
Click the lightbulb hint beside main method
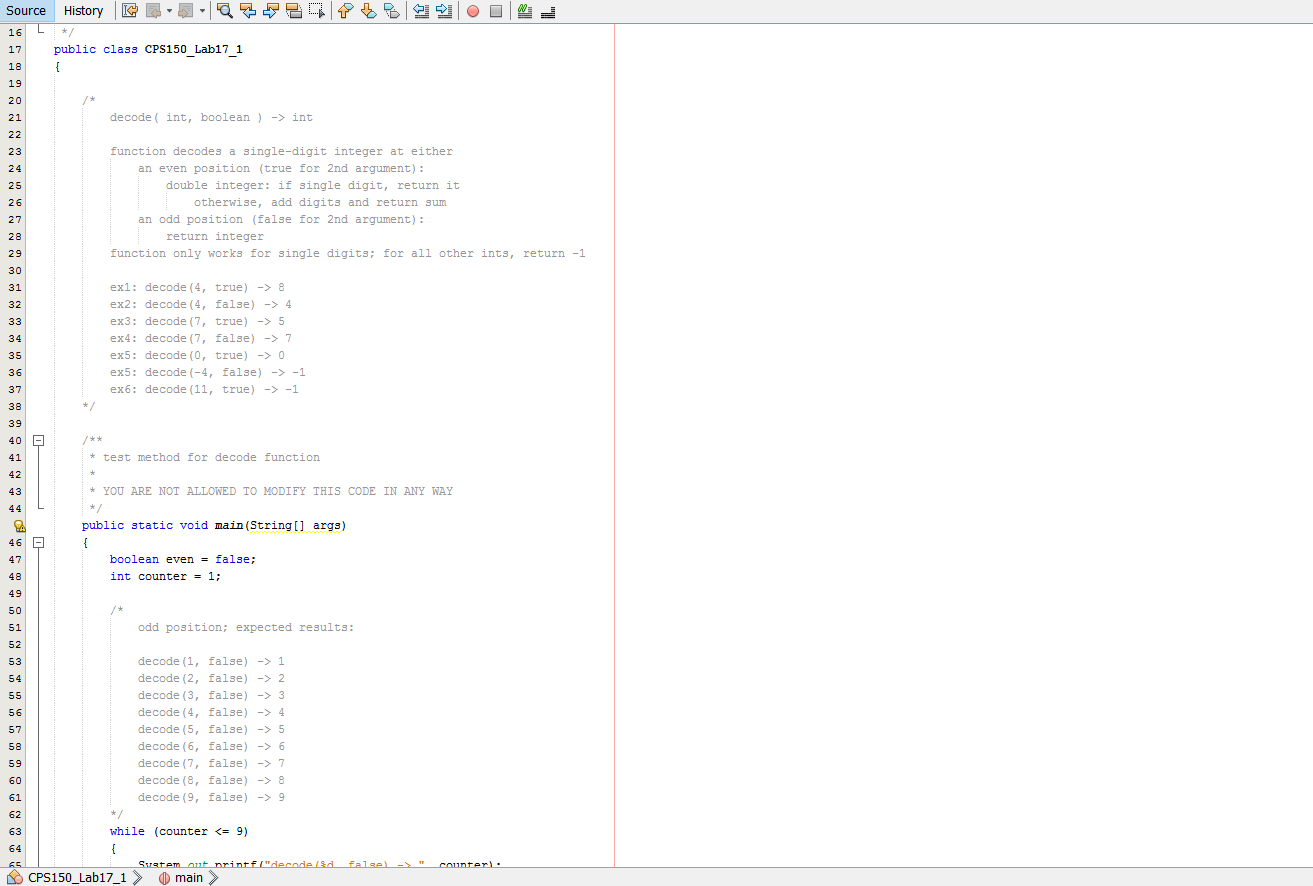pyautogui.click(x=19, y=526)
